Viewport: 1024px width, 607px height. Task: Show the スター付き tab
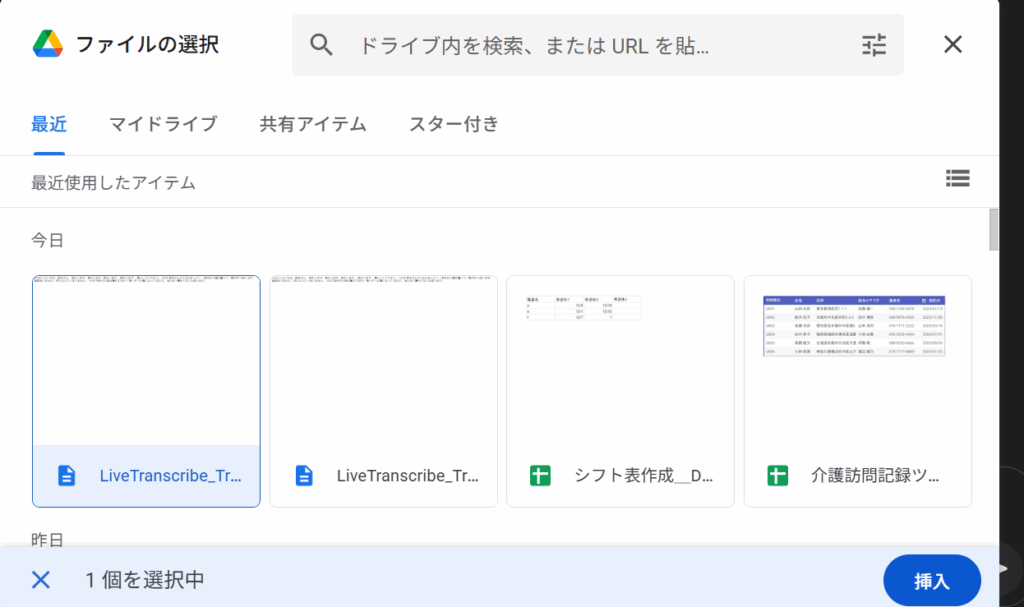click(x=453, y=125)
